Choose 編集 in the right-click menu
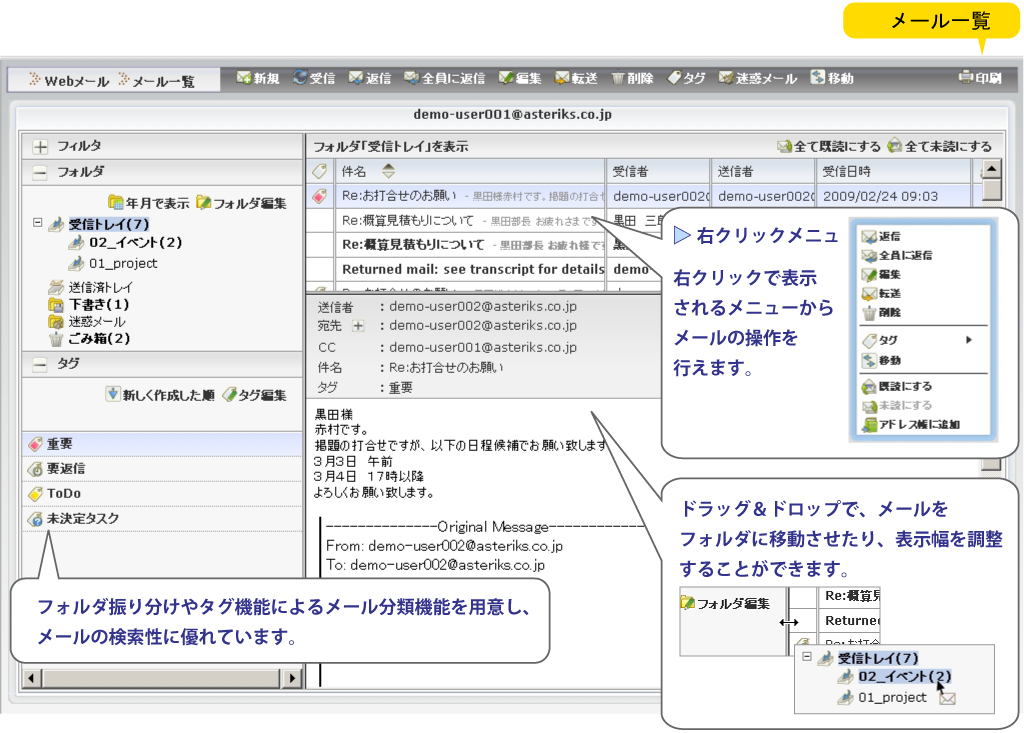 (882, 274)
